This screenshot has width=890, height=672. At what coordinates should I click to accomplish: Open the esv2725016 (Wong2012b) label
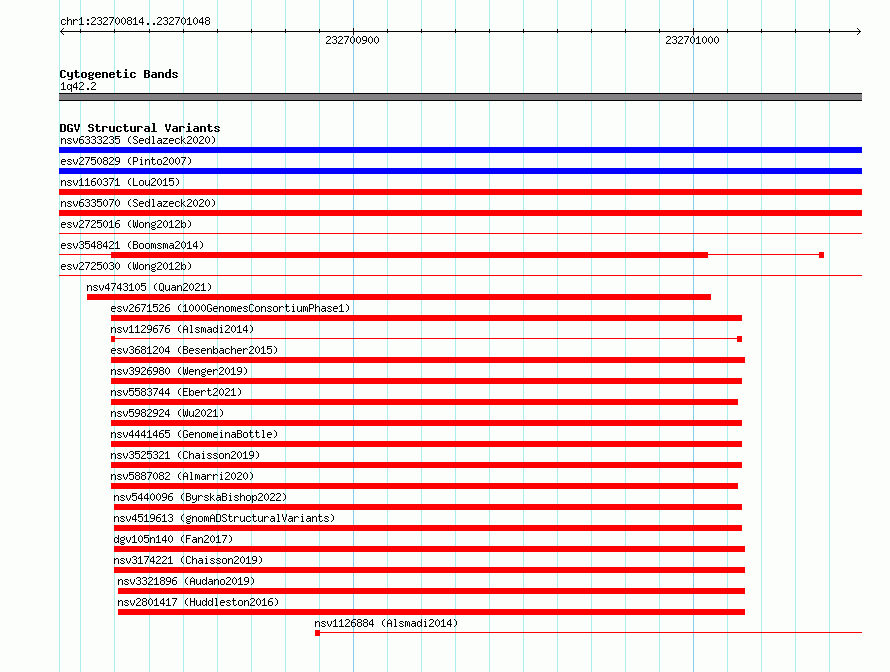click(x=126, y=224)
